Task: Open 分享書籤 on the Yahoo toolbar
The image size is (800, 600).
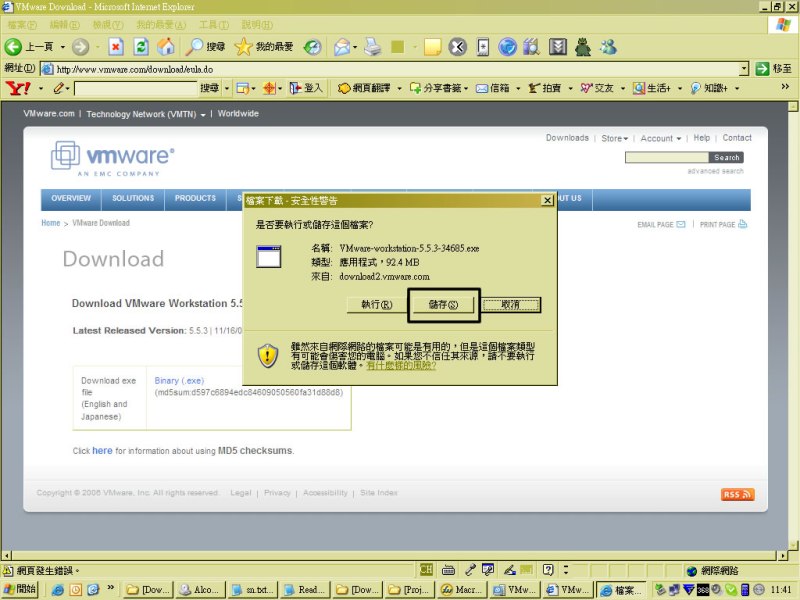Action: click(436, 88)
